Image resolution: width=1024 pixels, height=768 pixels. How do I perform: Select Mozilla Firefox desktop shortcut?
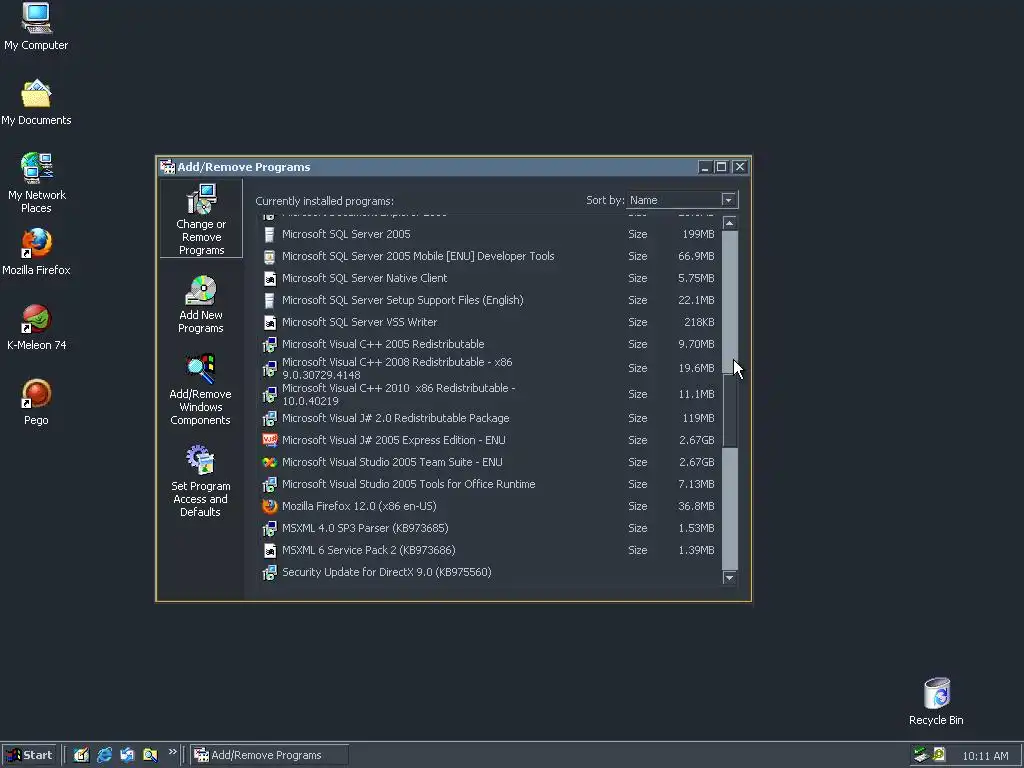[36, 252]
